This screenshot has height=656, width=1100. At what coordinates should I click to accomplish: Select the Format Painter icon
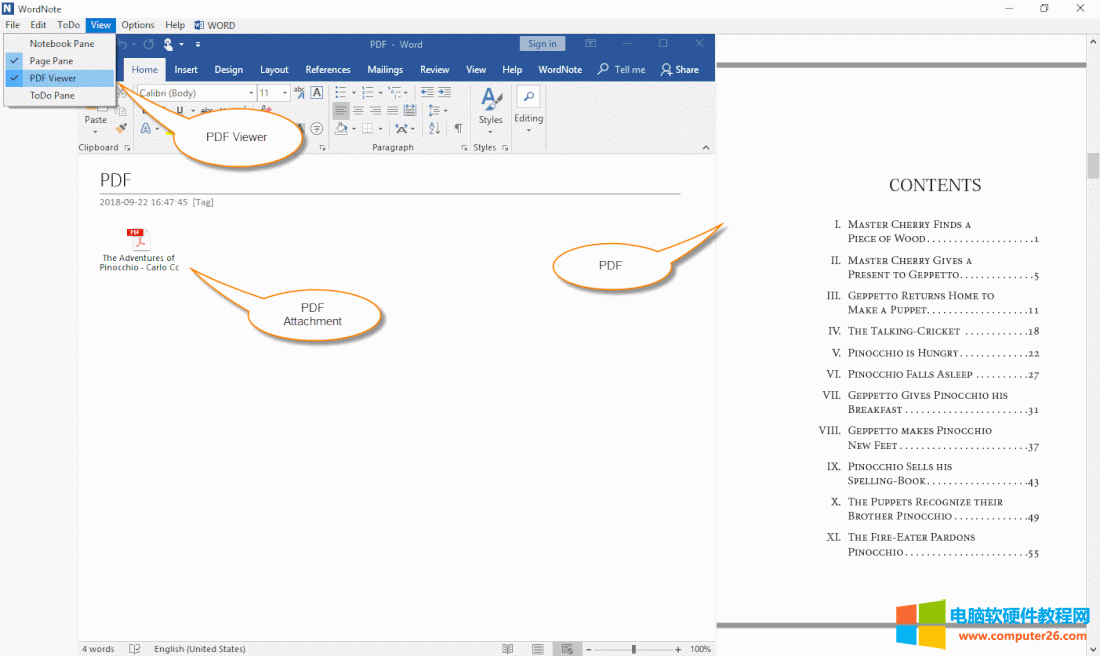(x=120, y=129)
